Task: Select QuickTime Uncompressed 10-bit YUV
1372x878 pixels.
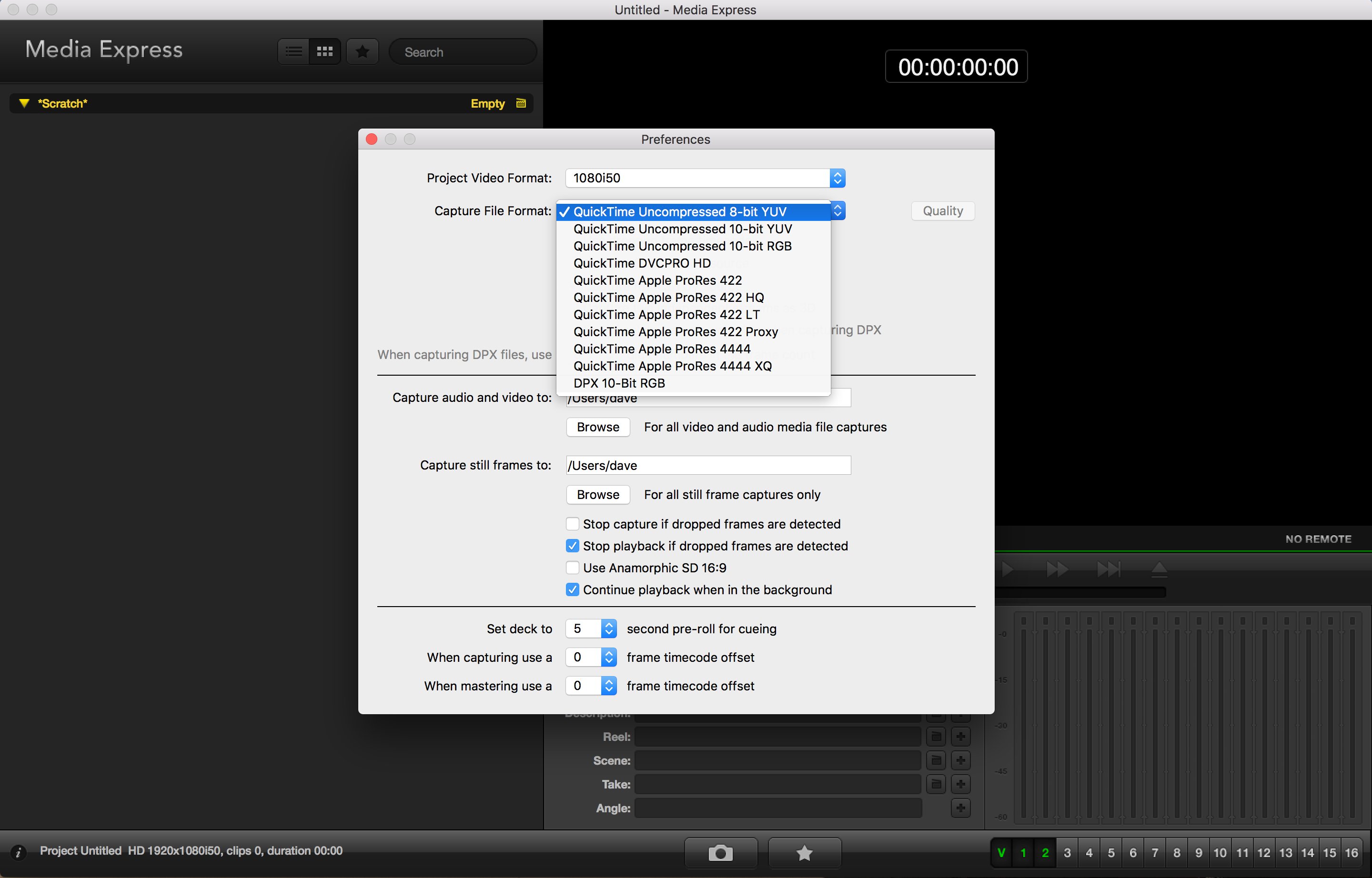Action: coord(693,229)
